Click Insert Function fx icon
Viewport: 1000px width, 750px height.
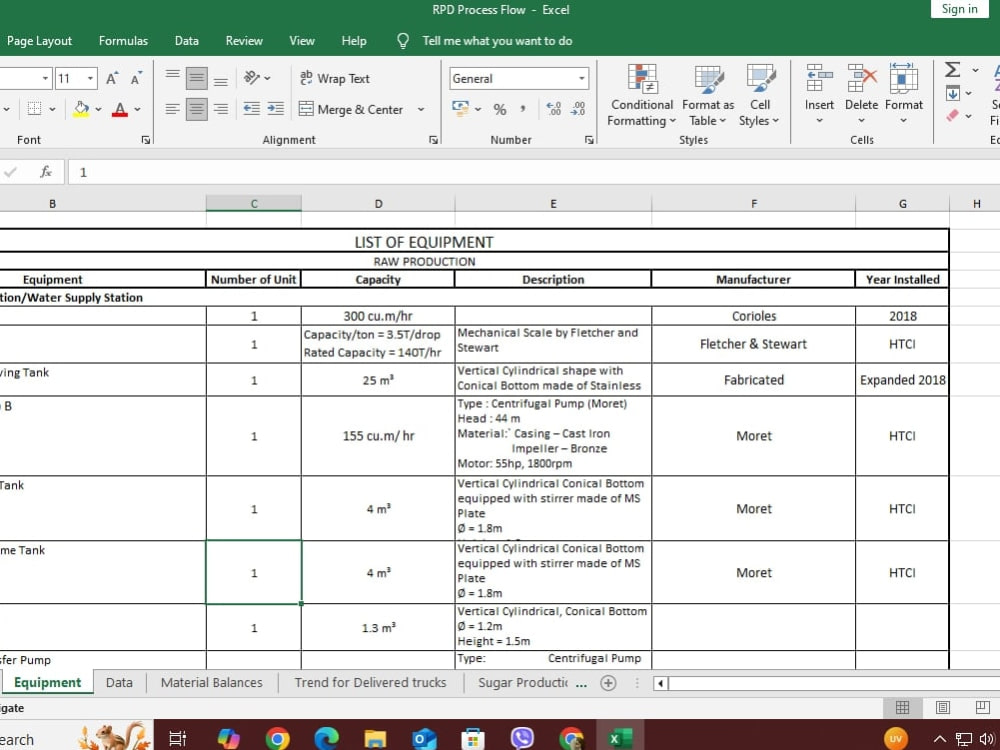(46, 172)
